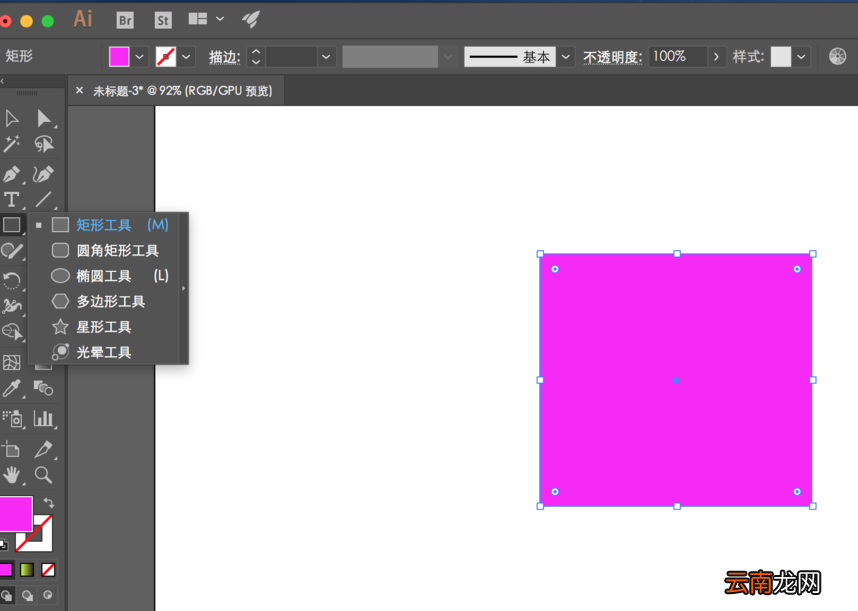
Task: Select the Rotate tool
Action: (x=11, y=281)
